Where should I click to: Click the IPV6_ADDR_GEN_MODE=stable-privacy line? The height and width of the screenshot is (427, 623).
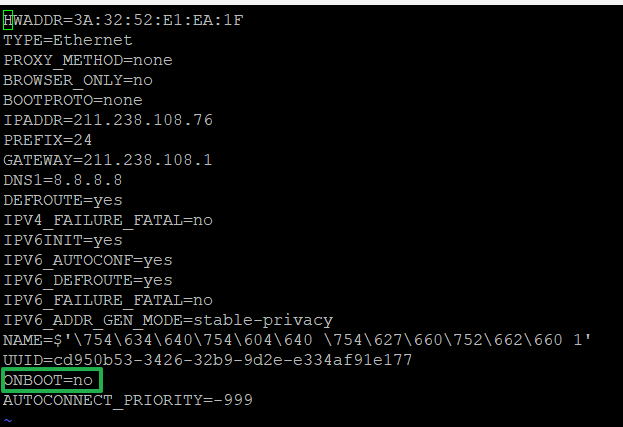(x=168, y=320)
